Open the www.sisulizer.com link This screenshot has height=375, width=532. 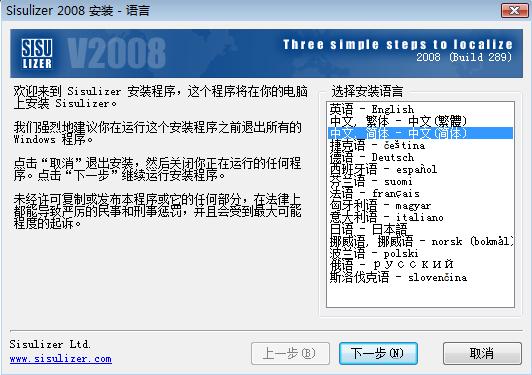(x=61, y=359)
